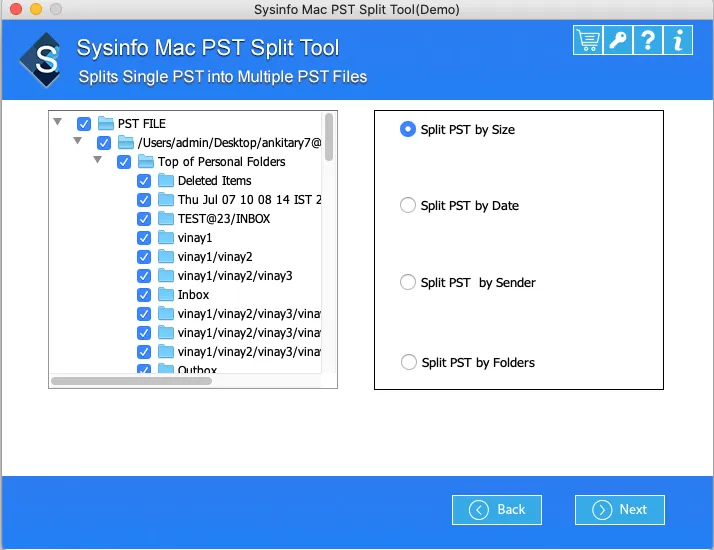Click the 'Deleted Items' label text
714x550 pixels.
point(214,181)
